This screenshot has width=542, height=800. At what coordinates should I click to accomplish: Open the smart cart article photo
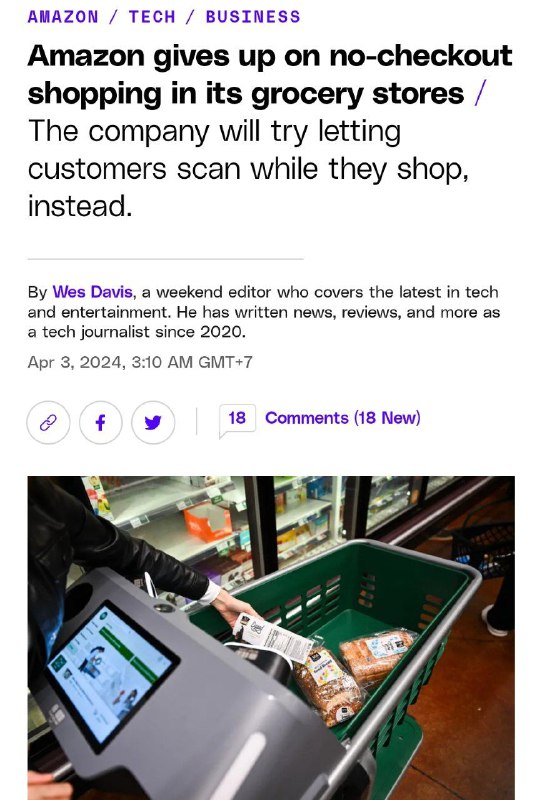coord(271,638)
